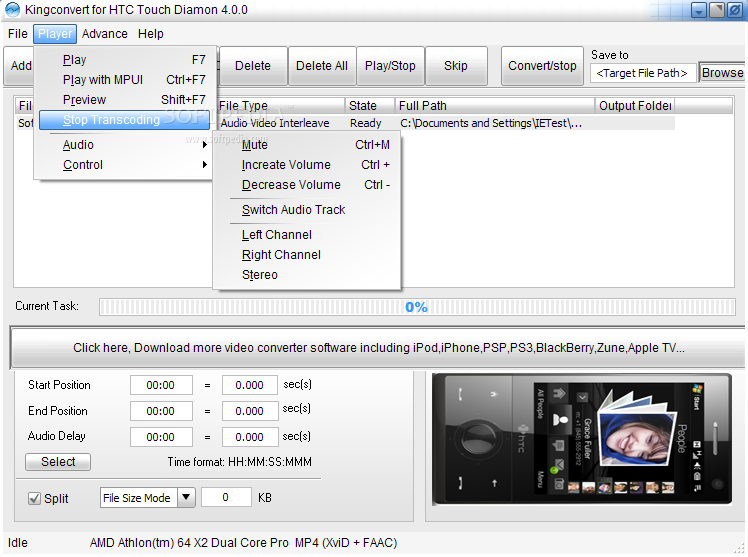Select Stereo audio option
The height and width of the screenshot is (557, 748).
[x=307, y=275]
